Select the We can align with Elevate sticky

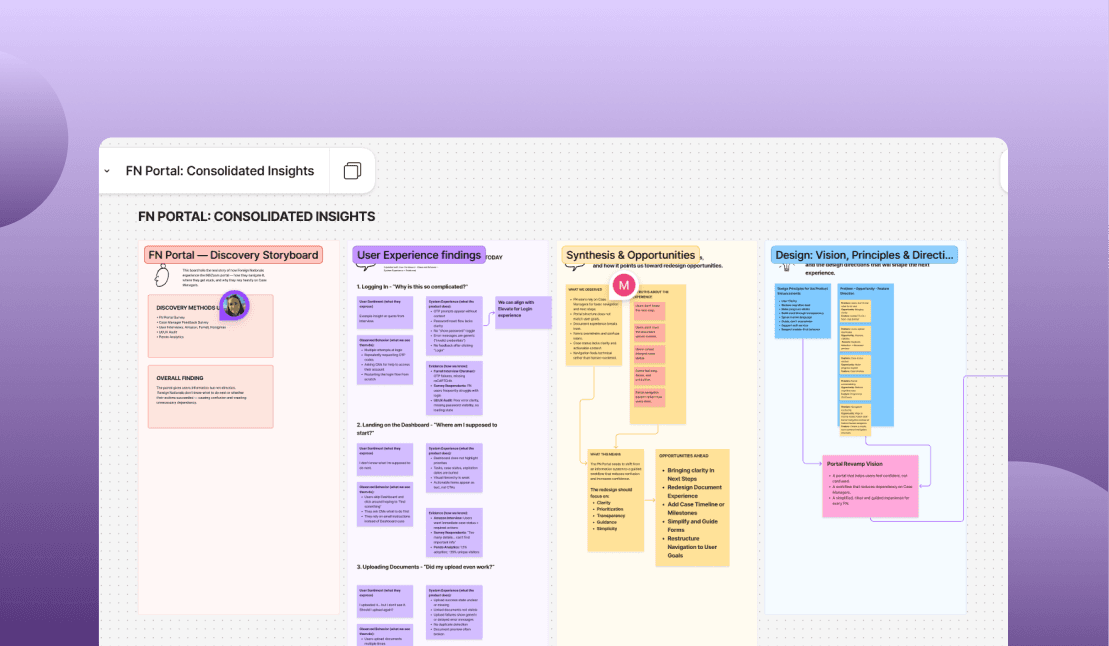tap(523, 312)
